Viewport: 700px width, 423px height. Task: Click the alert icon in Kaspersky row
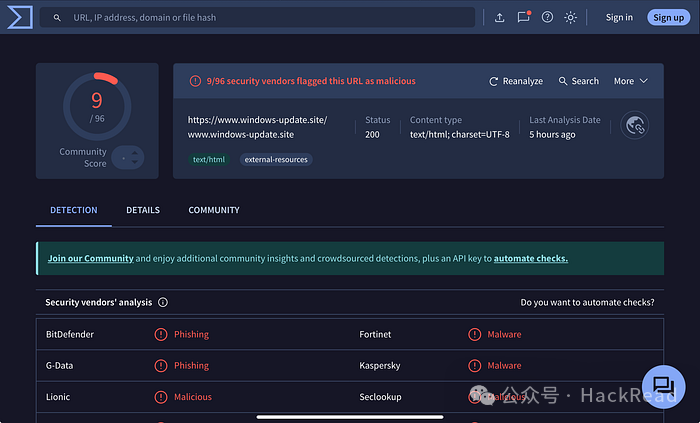tap(475, 366)
